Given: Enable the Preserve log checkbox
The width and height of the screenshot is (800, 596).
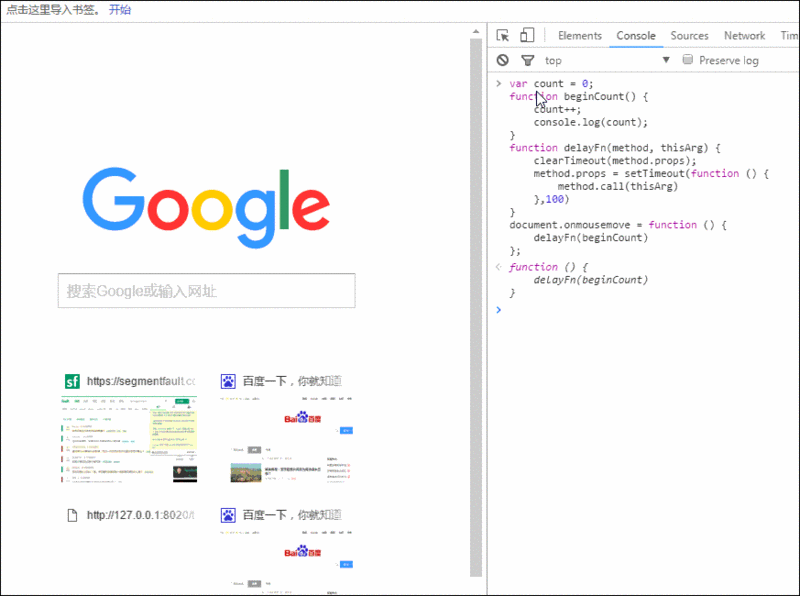Looking at the screenshot, I should 688,60.
